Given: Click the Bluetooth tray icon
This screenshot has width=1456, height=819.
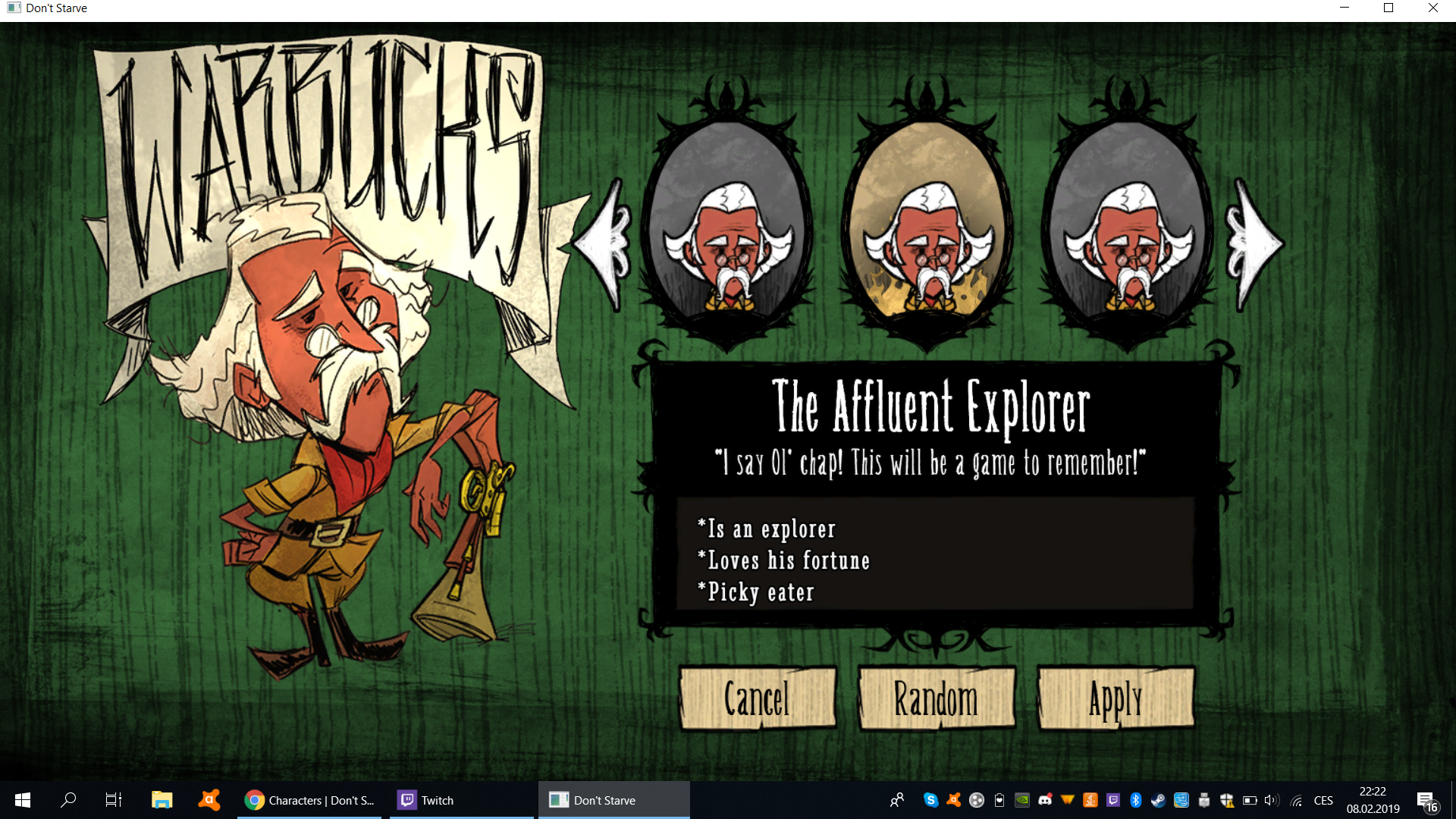Looking at the screenshot, I should click(1135, 800).
